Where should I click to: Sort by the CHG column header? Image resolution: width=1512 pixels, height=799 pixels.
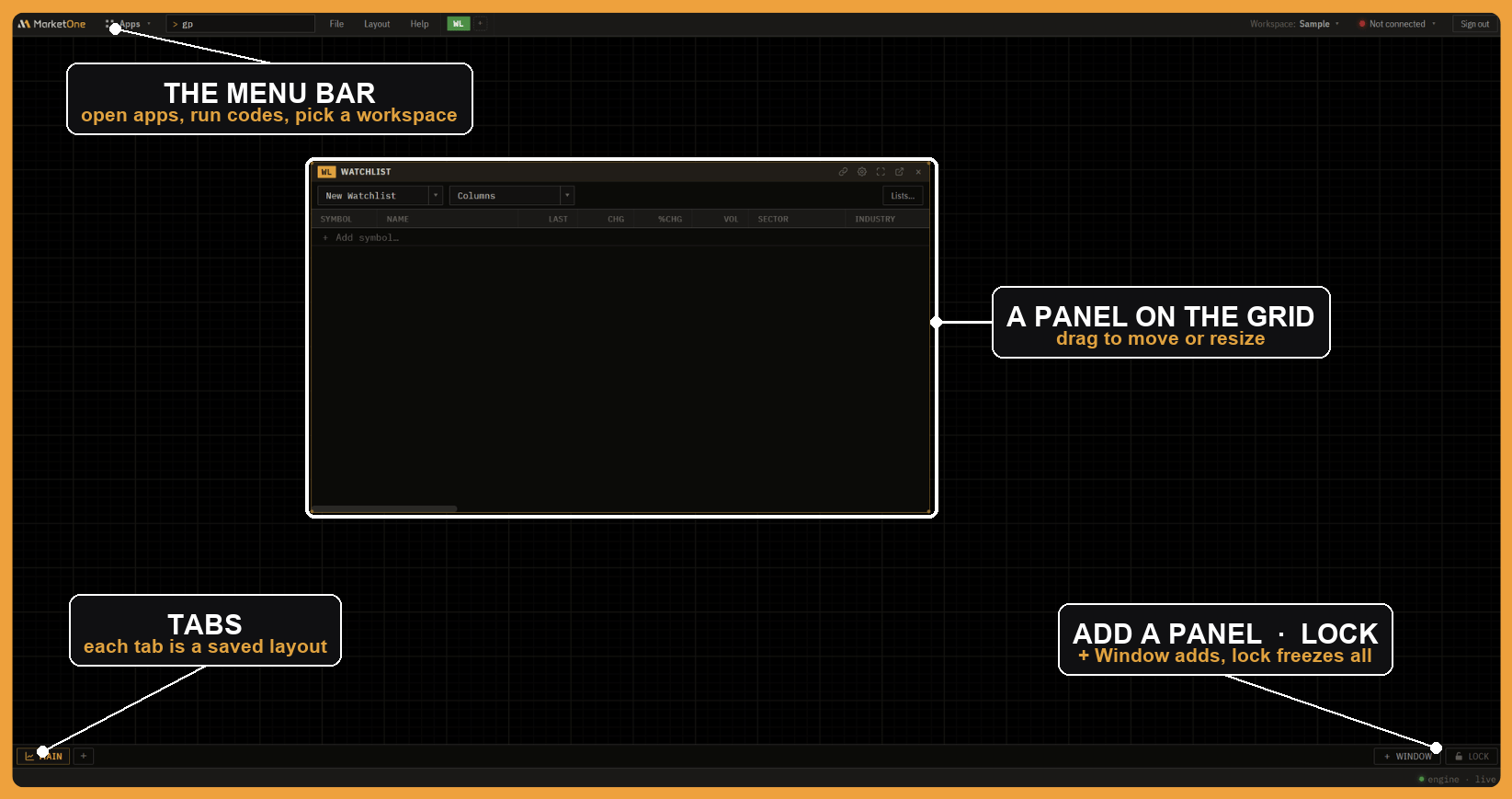point(616,219)
